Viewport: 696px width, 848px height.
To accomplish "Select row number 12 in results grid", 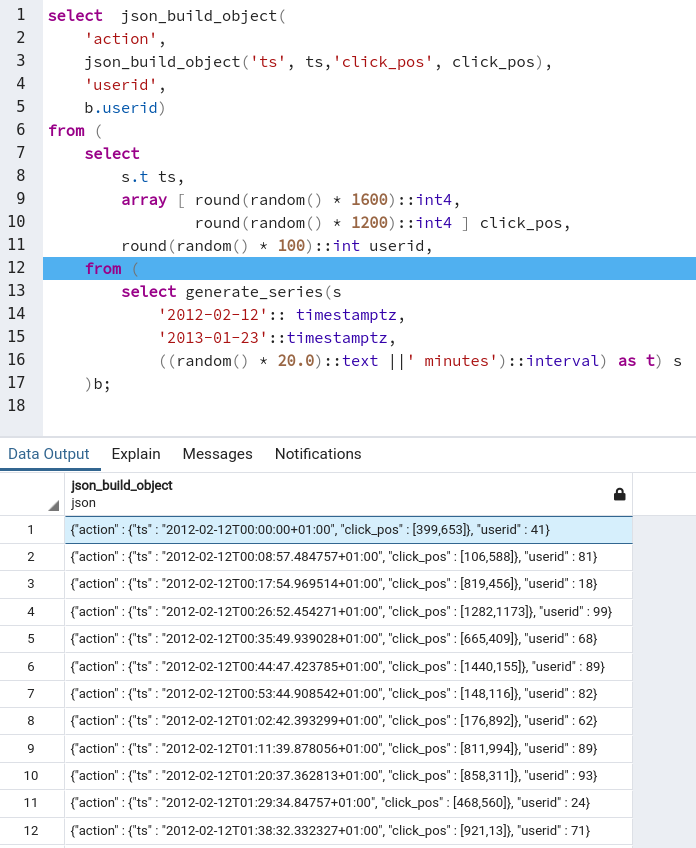I will coord(31,830).
